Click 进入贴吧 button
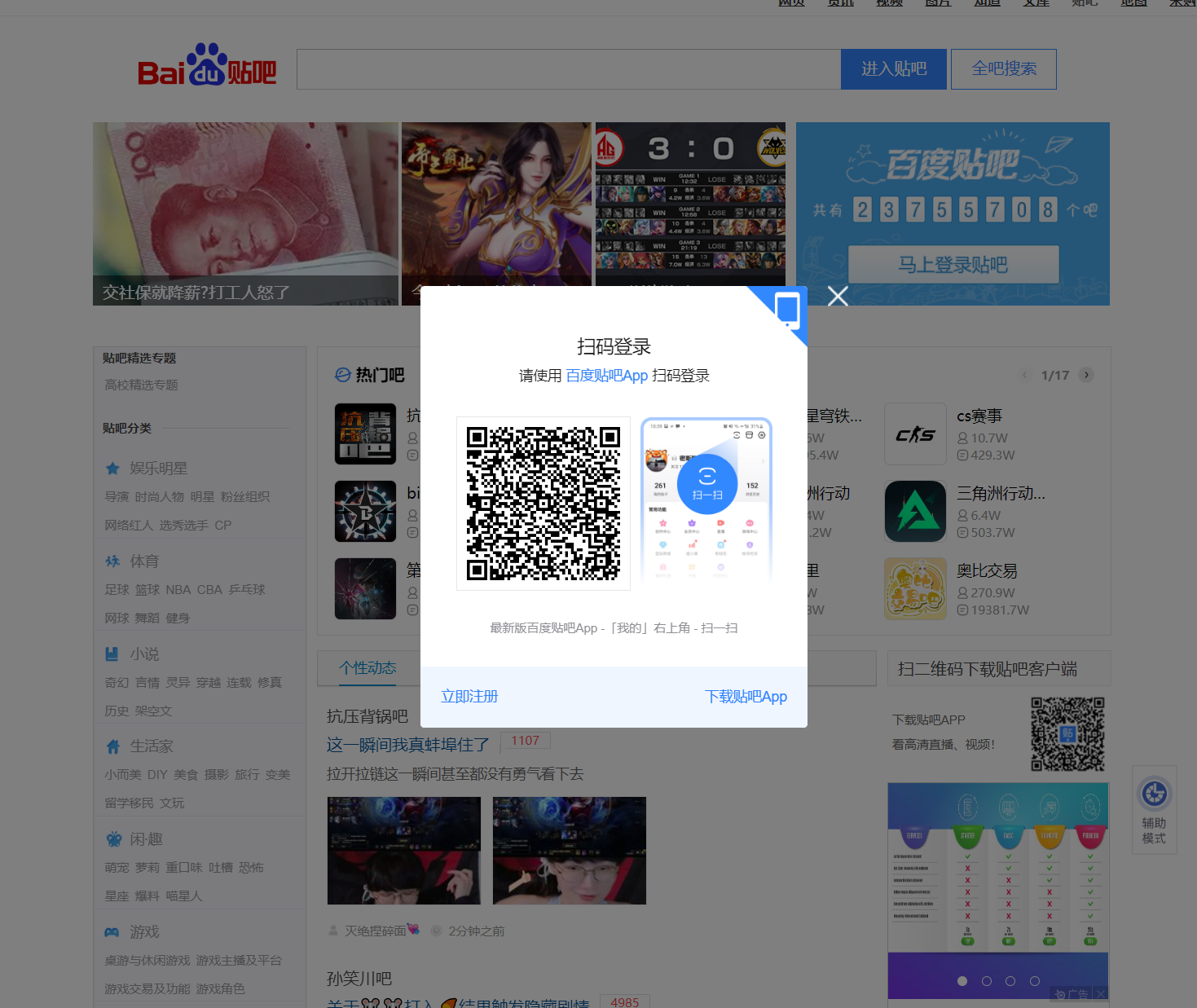The width and height of the screenshot is (1197, 1008). (x=894, y=69)
